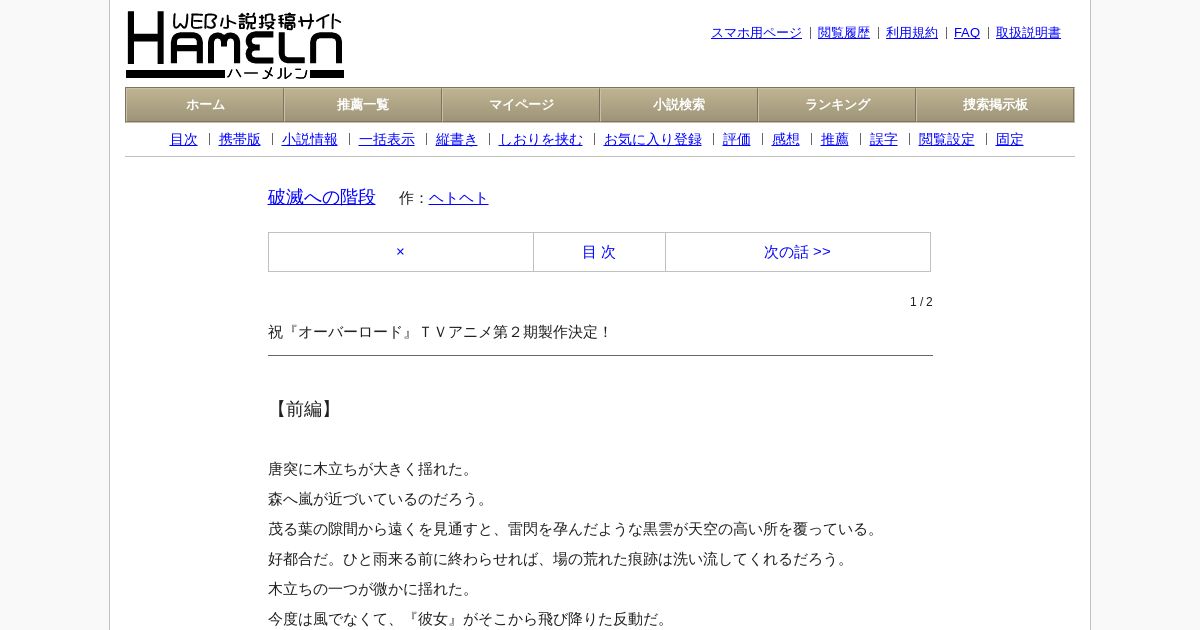Click the line 唐突に木立ちが大きく揺れた。
The width and height of the screenshot is (1200, 630).
372,469
